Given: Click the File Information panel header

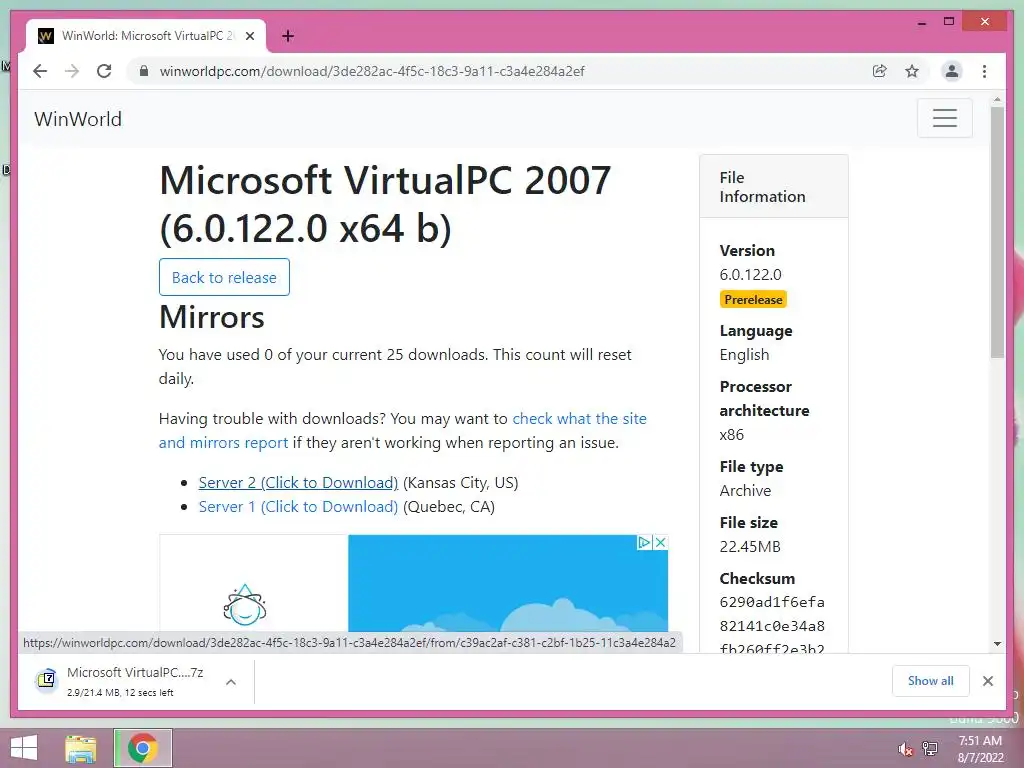Looking at the screenshot, I should 774,187.
